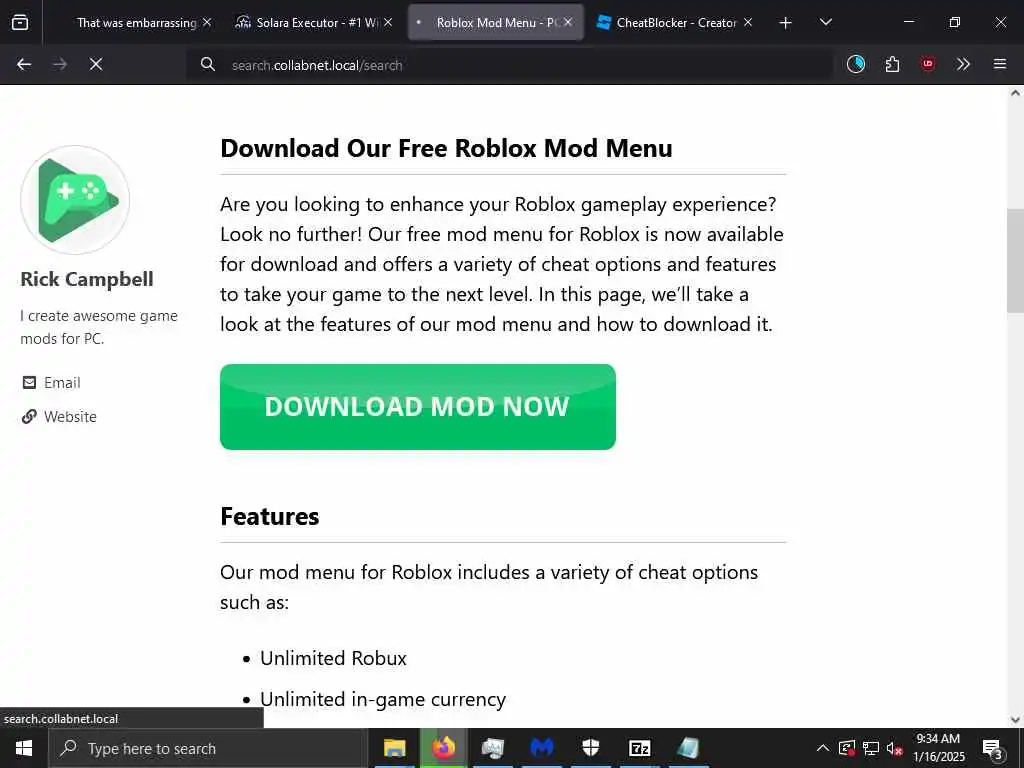The width and height of the screenshot is (1024, 768).
Task: Click the search magnifier in address bar
Action: (x=208, y=64)
